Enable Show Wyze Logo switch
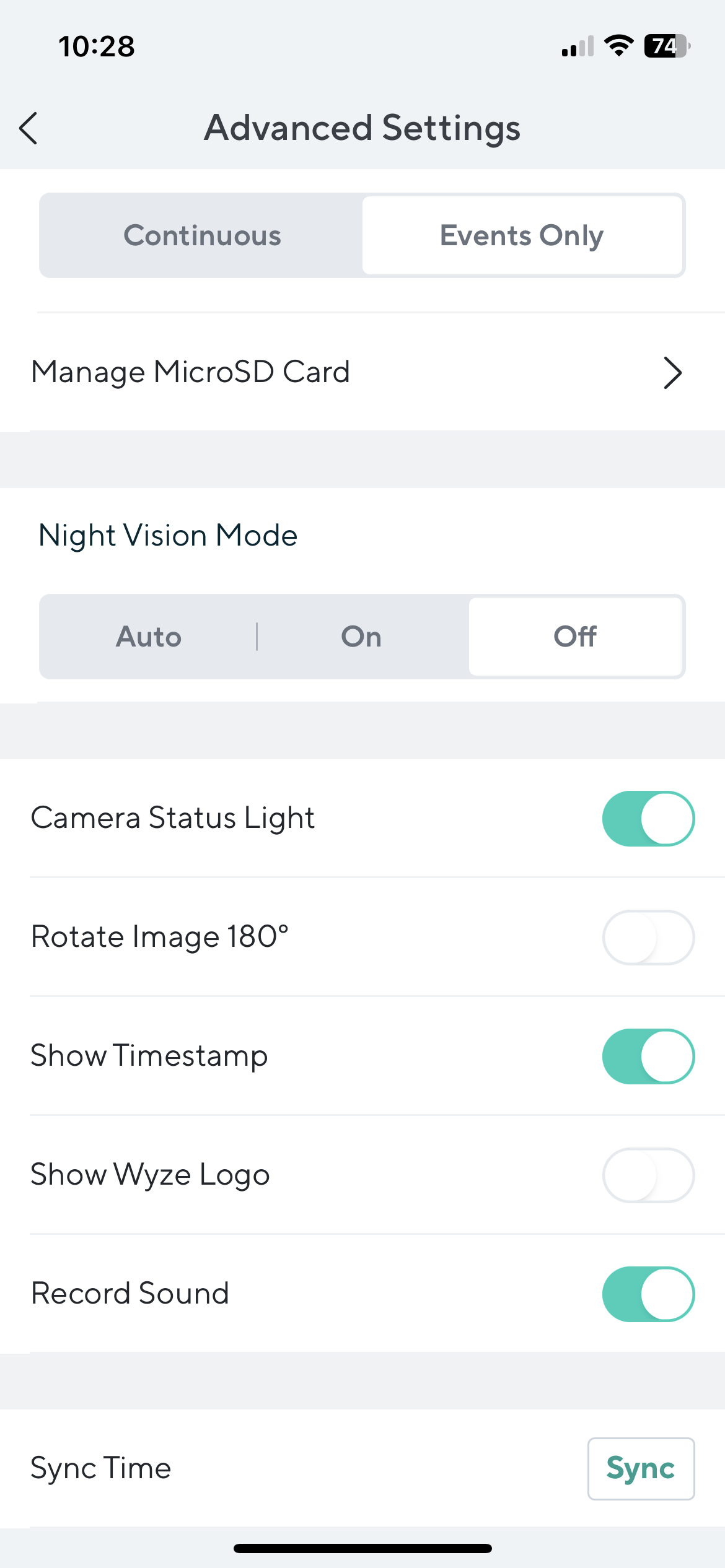 coord(648,1175)
